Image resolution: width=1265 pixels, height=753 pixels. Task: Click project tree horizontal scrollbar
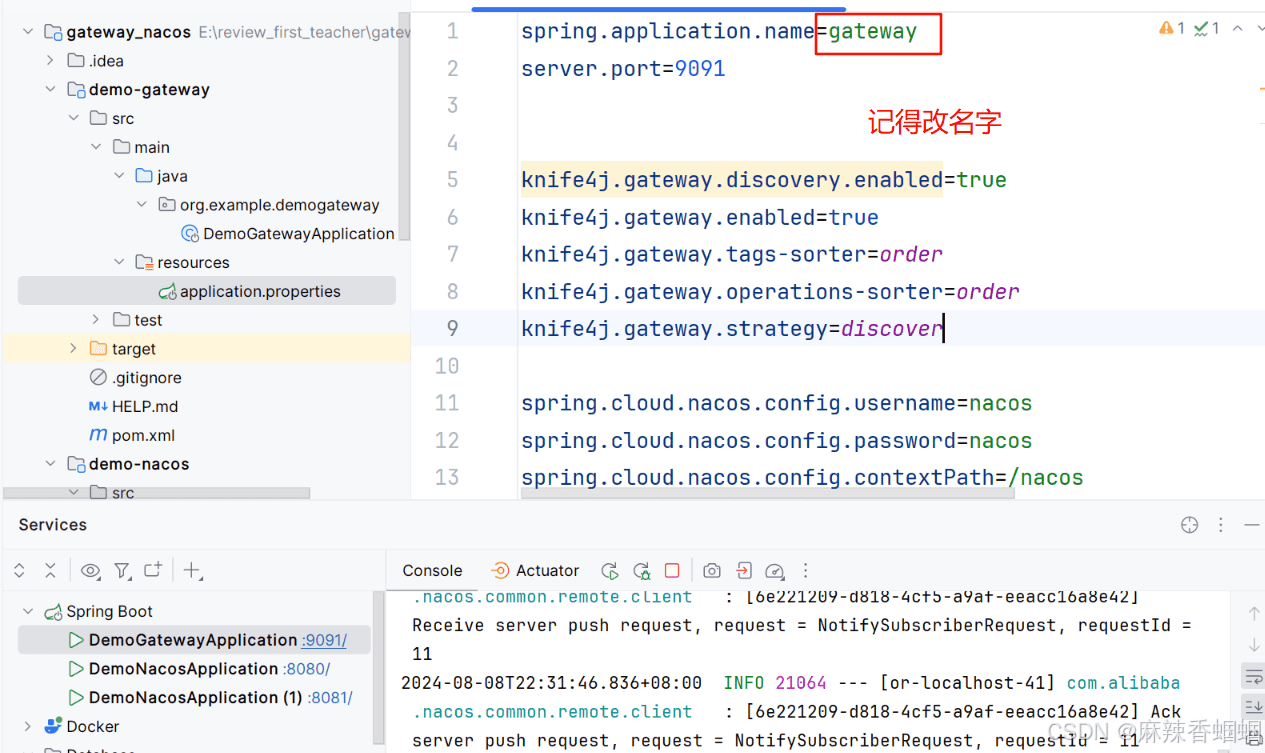pos(157,493)
